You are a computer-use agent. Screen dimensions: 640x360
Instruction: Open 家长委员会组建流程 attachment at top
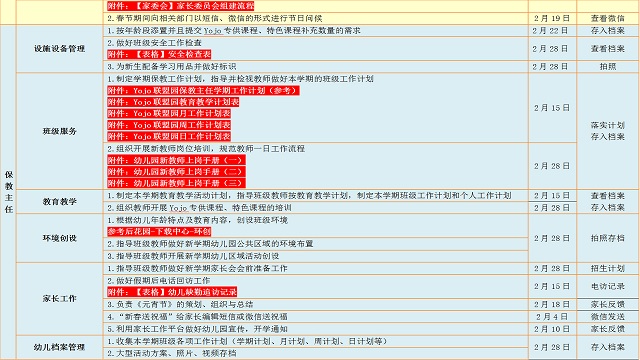click(180, 6)
